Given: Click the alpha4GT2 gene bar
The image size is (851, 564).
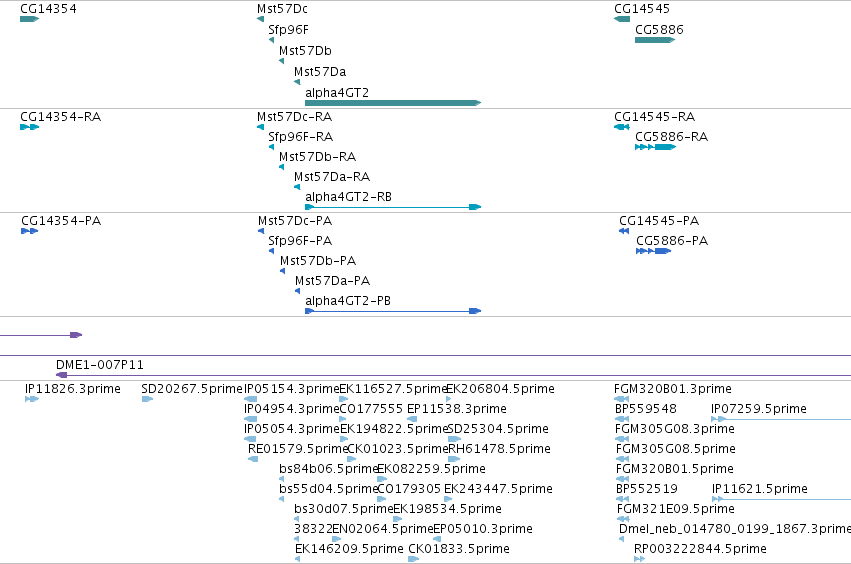Looking at the screenshot, I should click(x=393, y=103).
